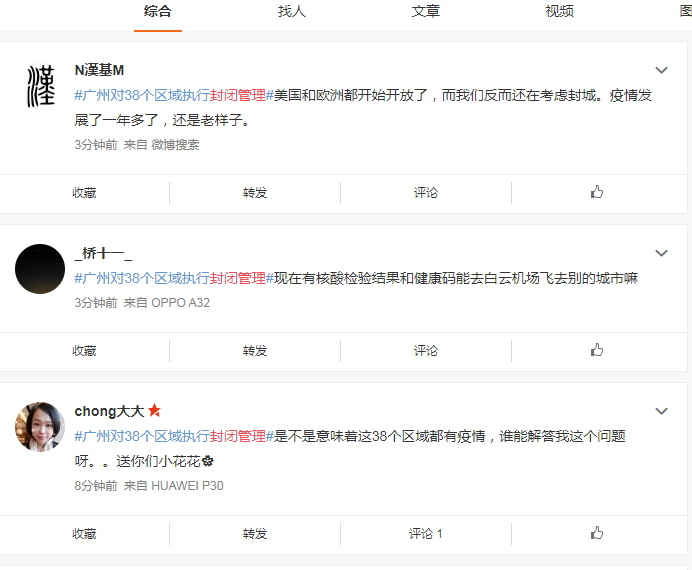The width and height of the screenshot is (692, 570).
Task: Like the post by chong大大
Action: pyautogui.click(x=597, y=533)
